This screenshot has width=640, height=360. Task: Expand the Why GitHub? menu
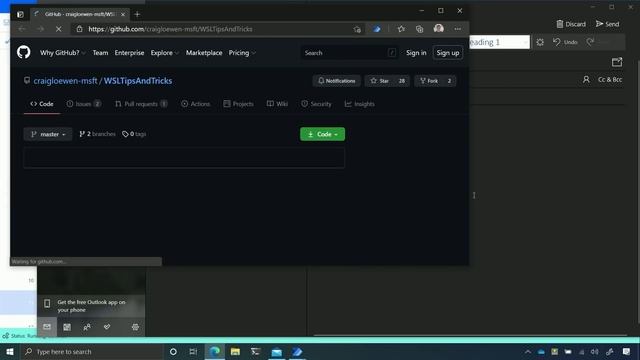[x=63, y=53]
